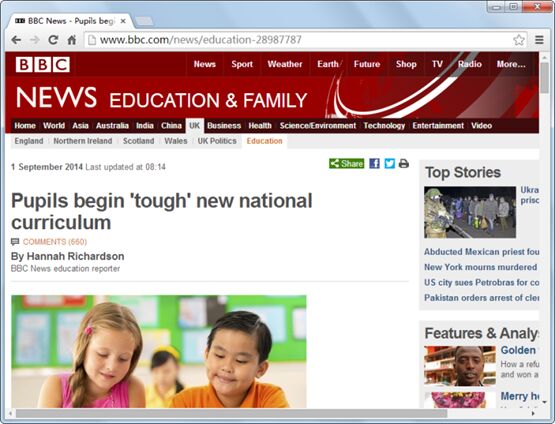
Task: Click the green Share button
Action: [x=347, y=164]
